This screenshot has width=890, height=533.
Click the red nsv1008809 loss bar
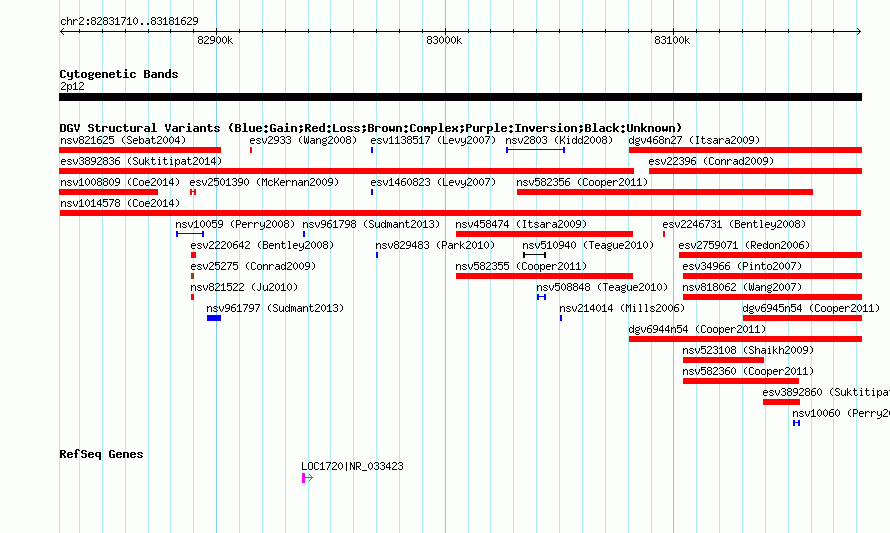click(x=108, y=192)
